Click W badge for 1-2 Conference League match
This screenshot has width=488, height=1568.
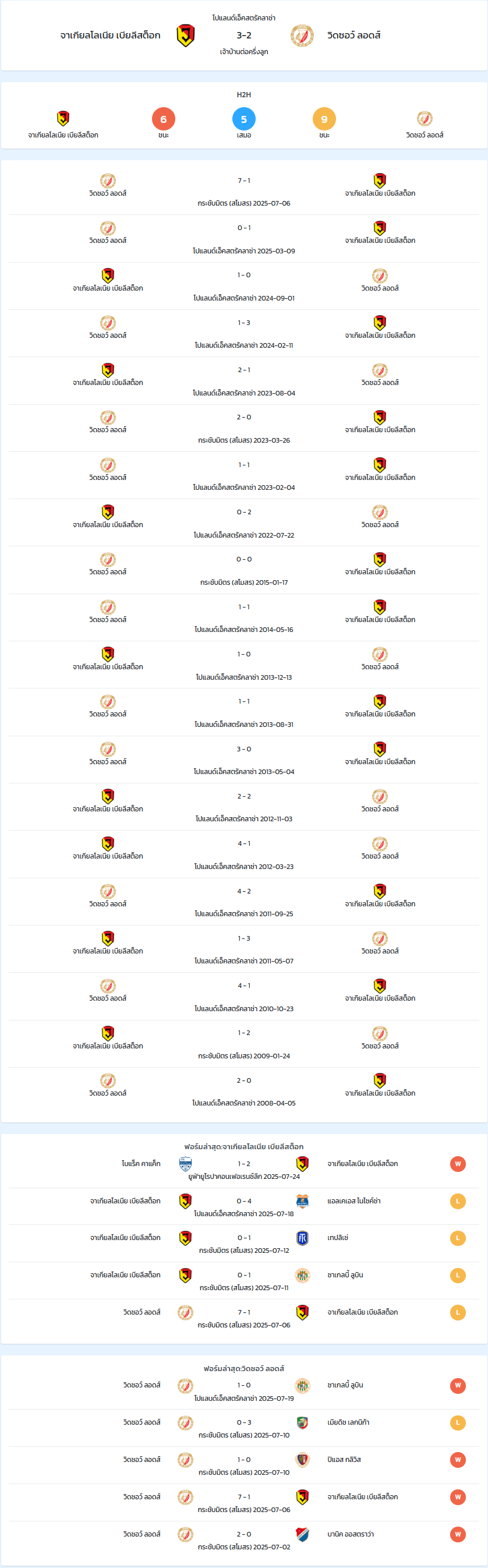(458, 1163)
